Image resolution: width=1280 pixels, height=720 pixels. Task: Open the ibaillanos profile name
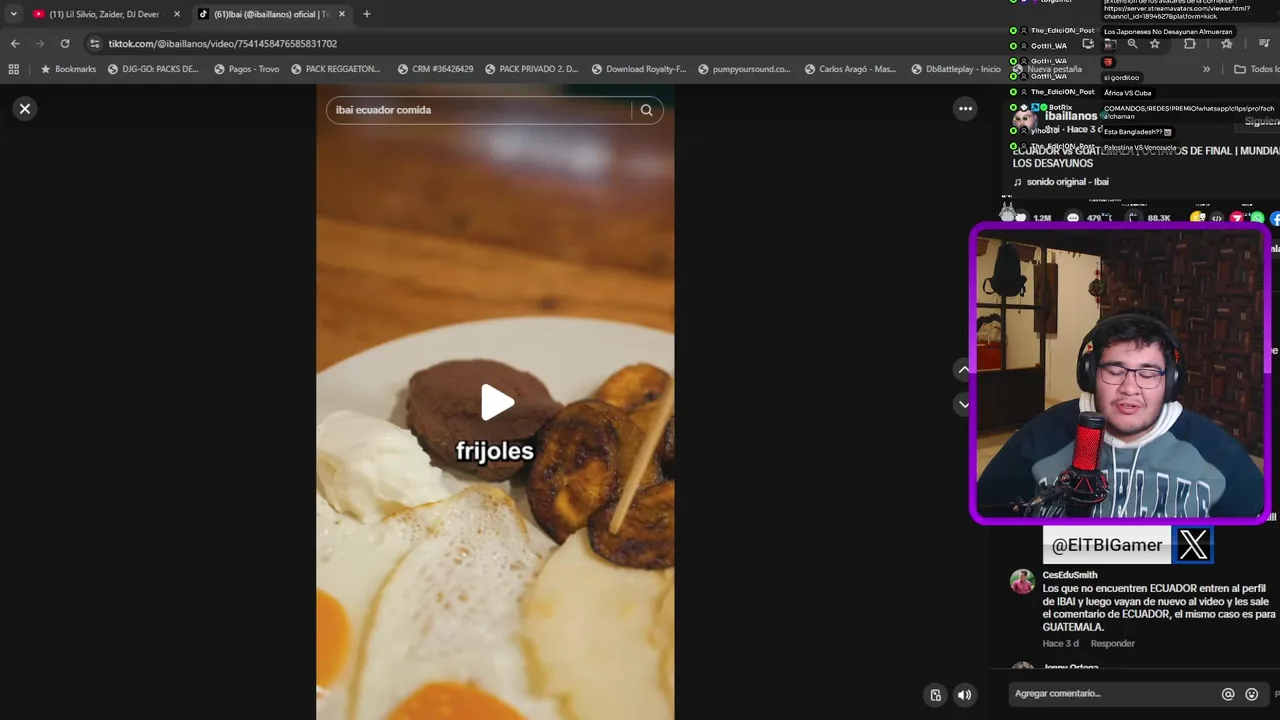tap(1071, 116)
